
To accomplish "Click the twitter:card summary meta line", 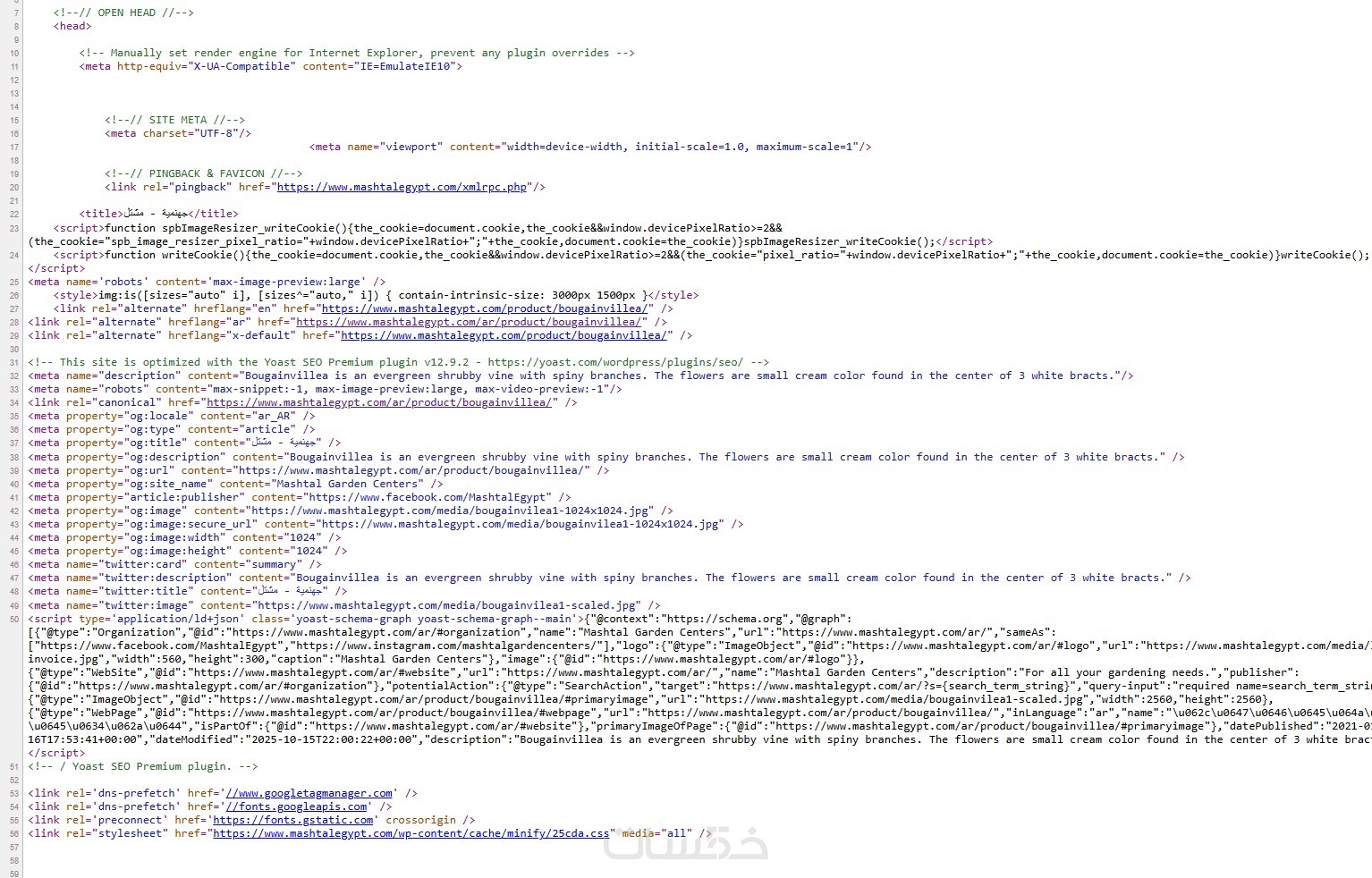I will 174,564.
